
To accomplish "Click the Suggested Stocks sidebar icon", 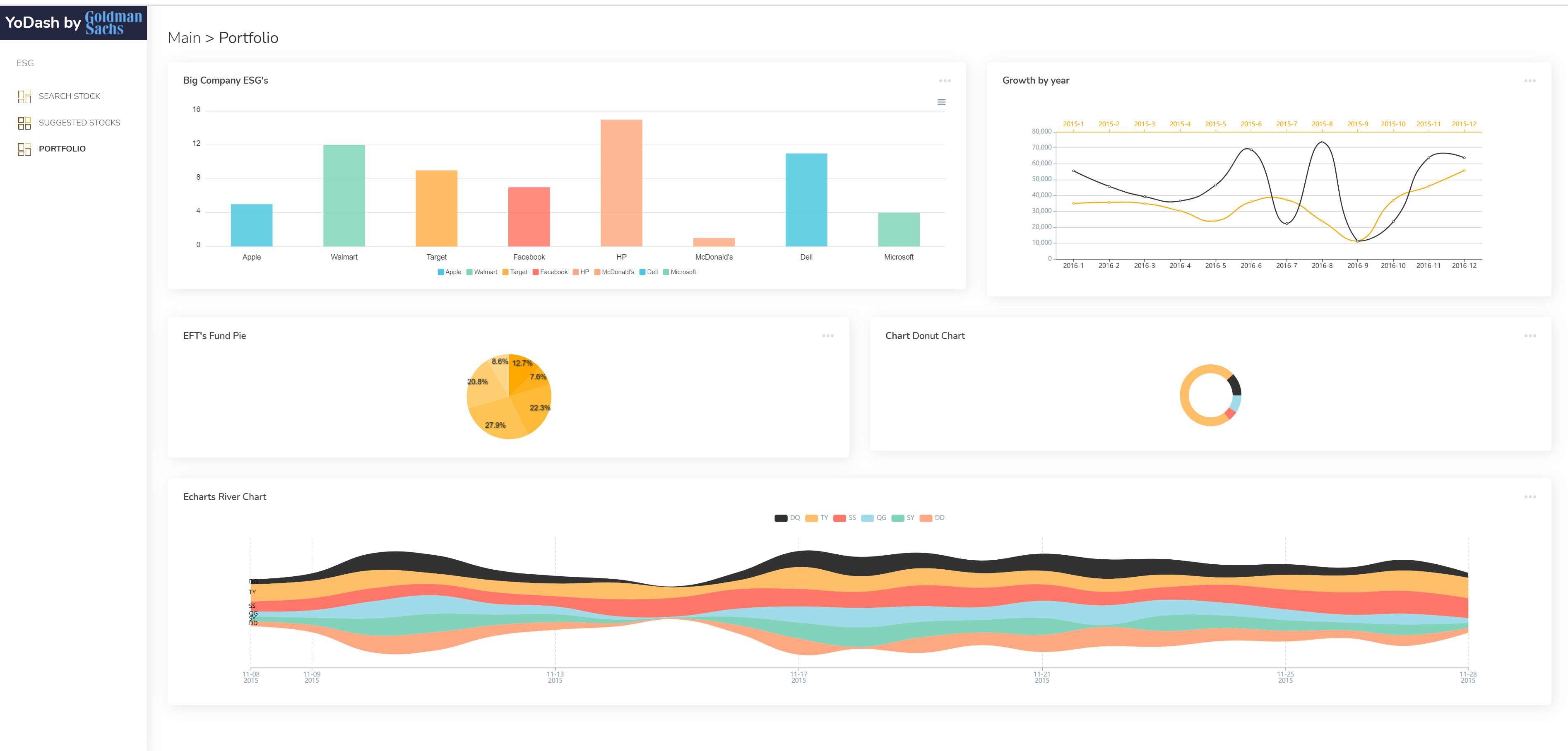I will 24,123.
